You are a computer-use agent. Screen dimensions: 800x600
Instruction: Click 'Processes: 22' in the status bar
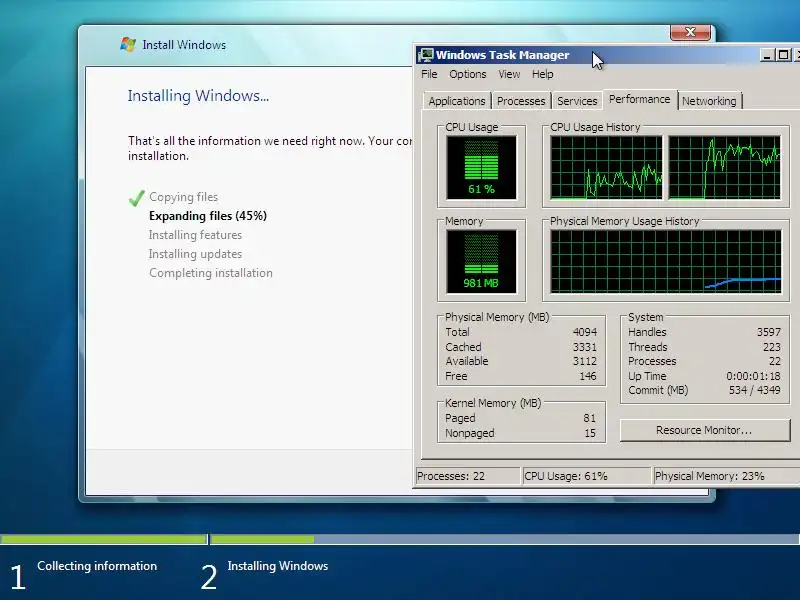point(451,476)
